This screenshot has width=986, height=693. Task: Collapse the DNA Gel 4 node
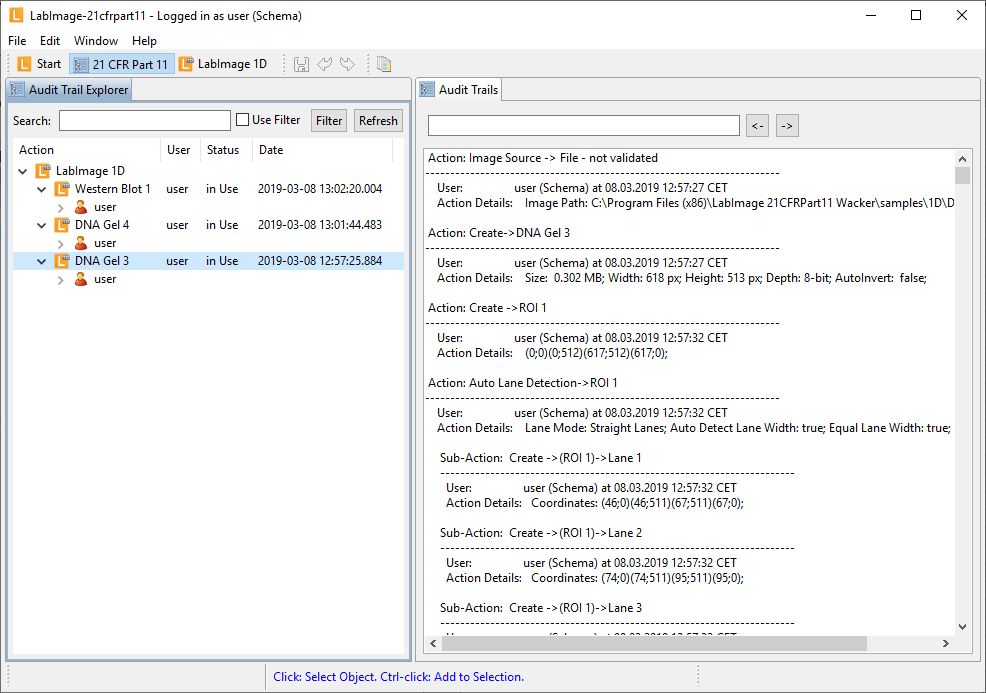[x=42, y=225]
